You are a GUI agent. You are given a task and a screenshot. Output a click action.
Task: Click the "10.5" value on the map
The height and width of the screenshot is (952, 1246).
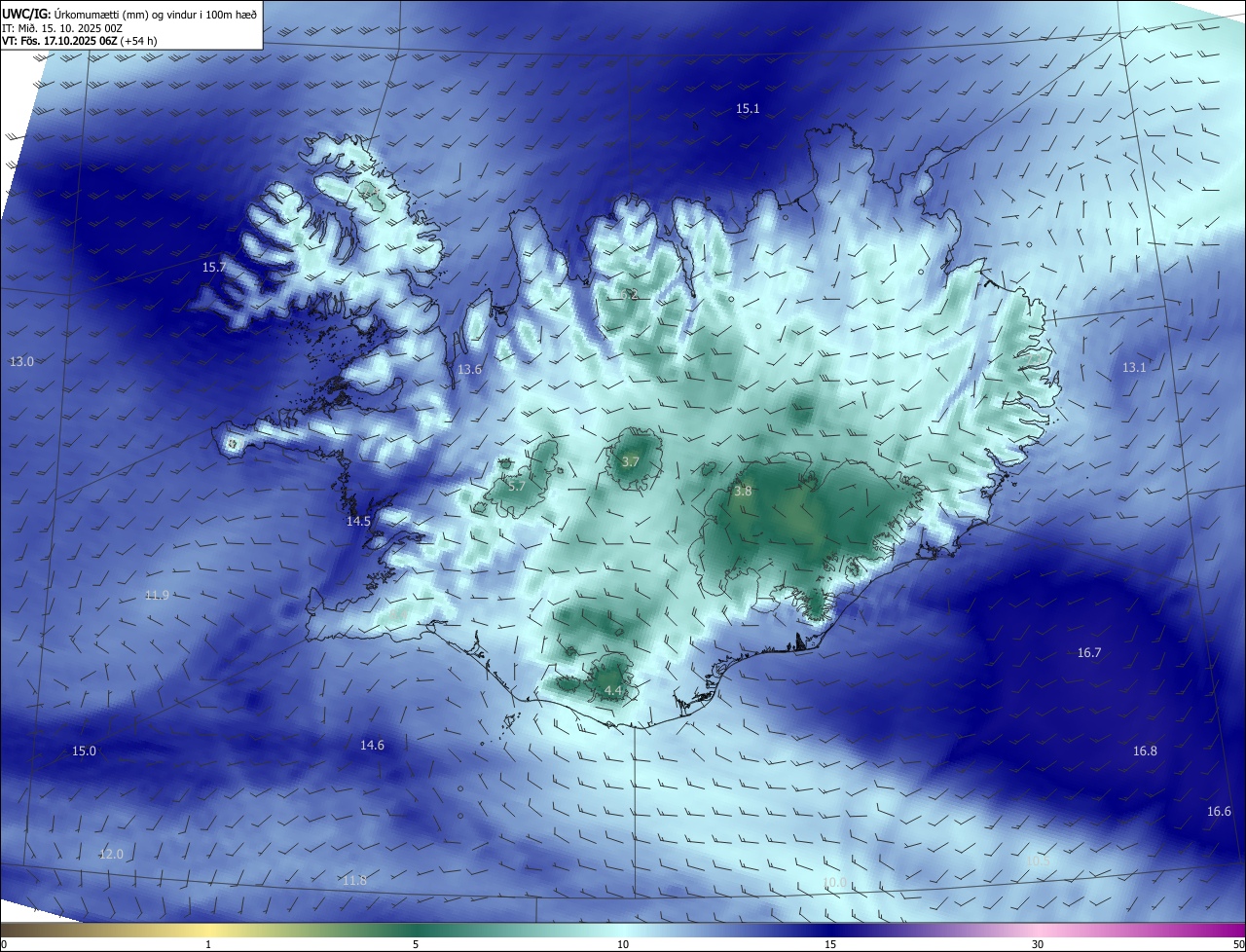click(1038, 860)
